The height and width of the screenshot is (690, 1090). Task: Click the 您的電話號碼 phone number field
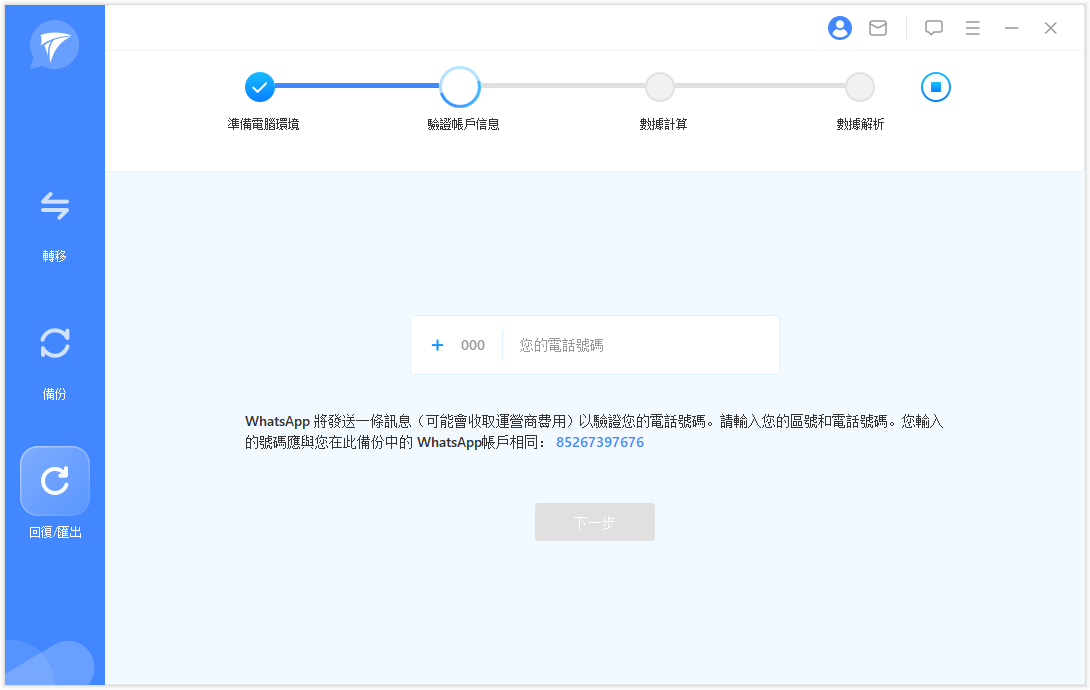(x=640, y=345)
